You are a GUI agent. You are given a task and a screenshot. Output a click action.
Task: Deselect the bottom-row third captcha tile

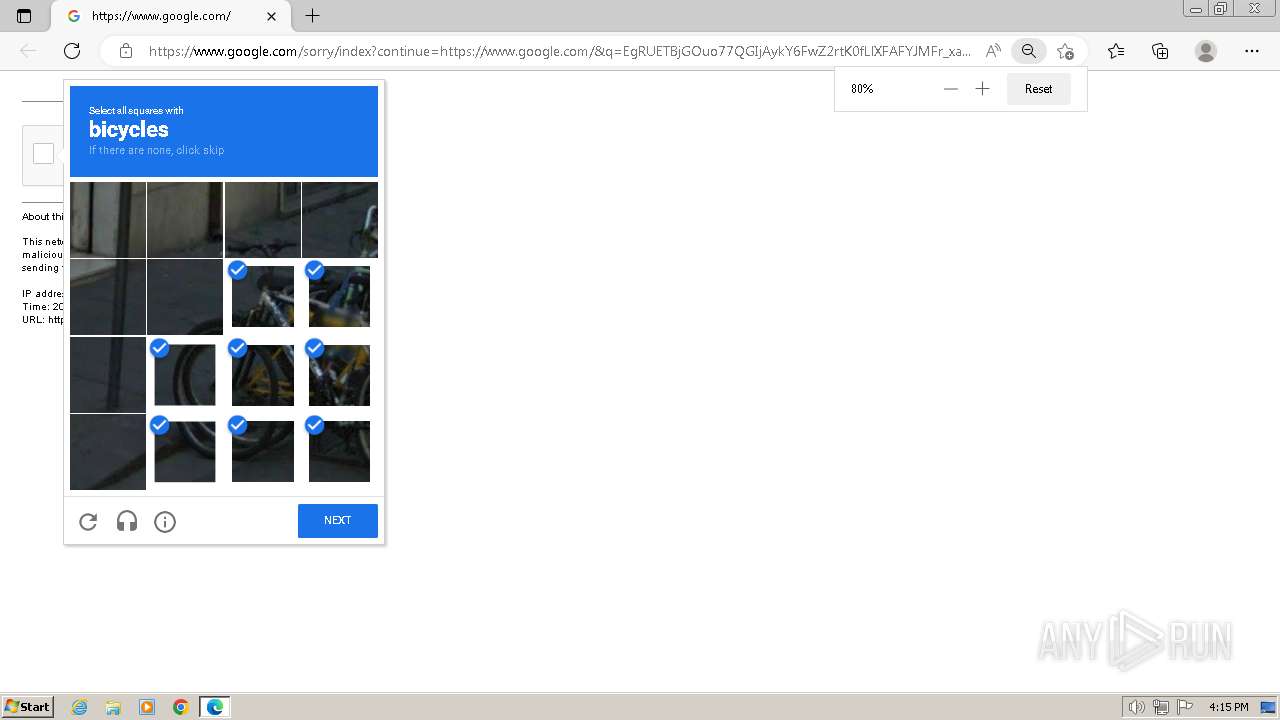pyautogui.click(x=263, y=451)
